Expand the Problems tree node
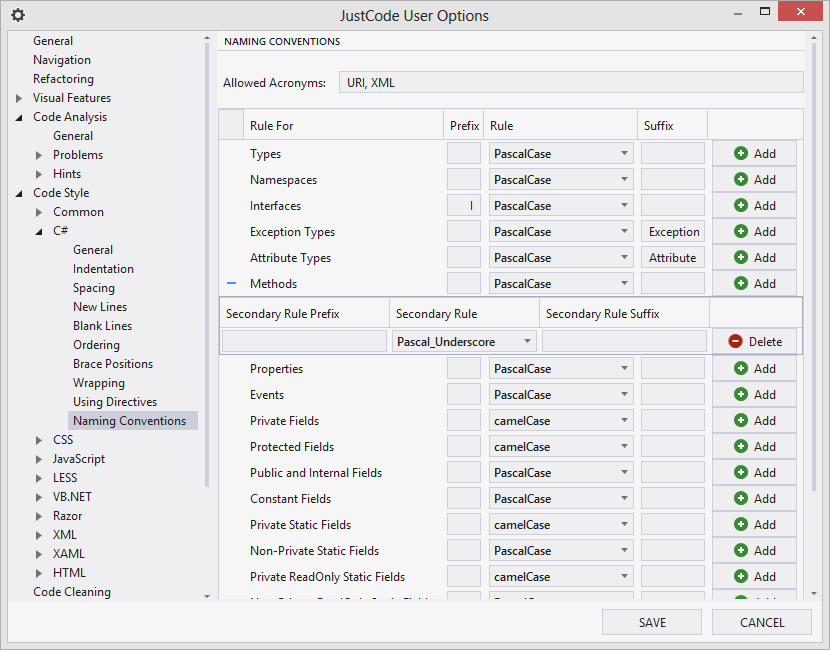Screen dimensions: 830x650 click(39, 155)
